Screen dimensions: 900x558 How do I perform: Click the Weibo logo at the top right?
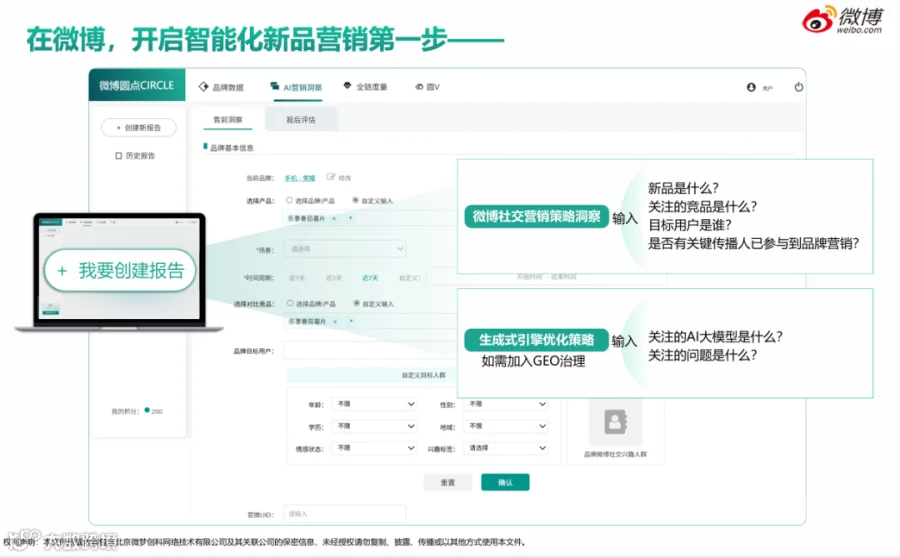click(x=843, y=20)
